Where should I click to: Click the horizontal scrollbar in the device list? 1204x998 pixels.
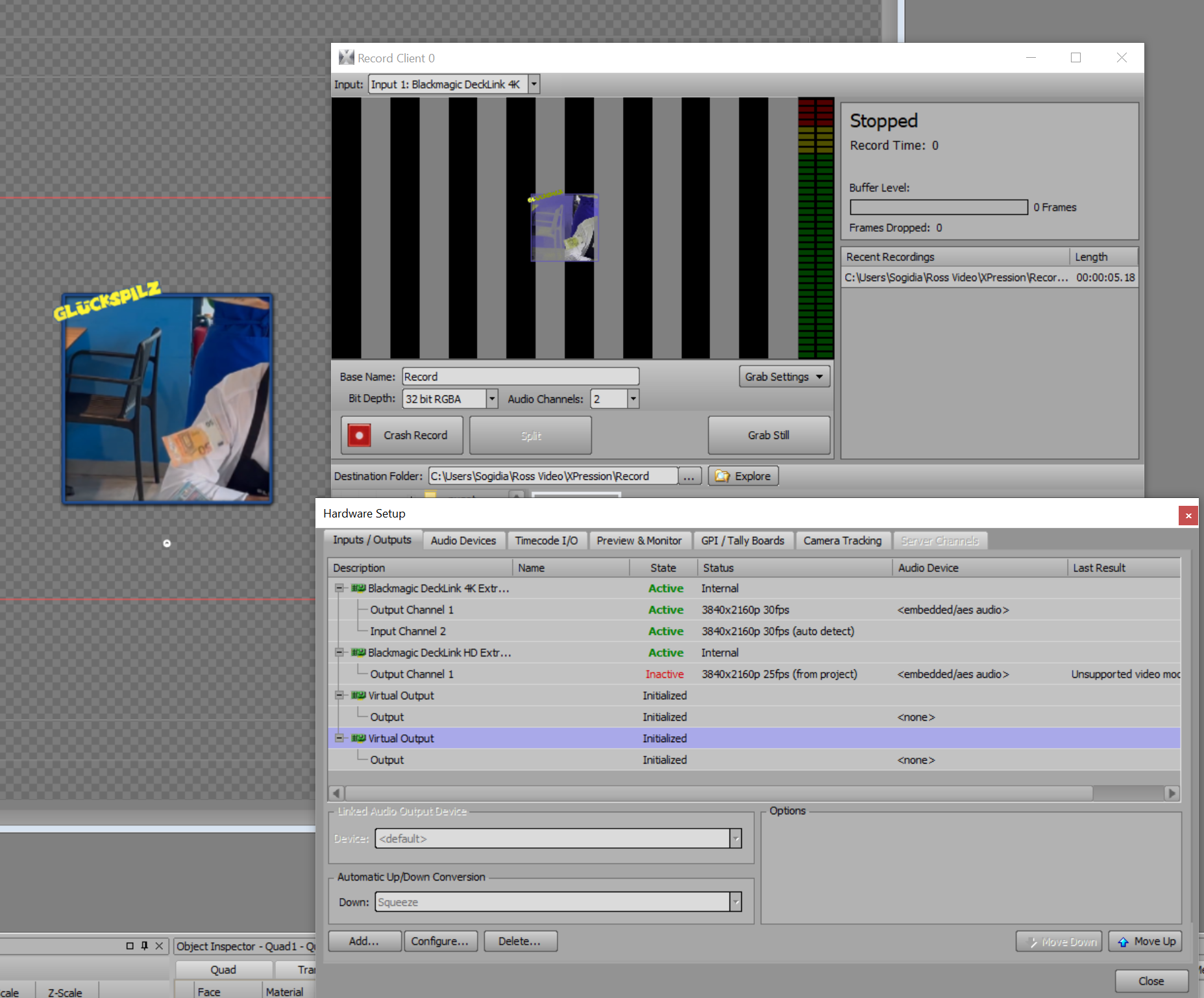click(x=719, y=793)
